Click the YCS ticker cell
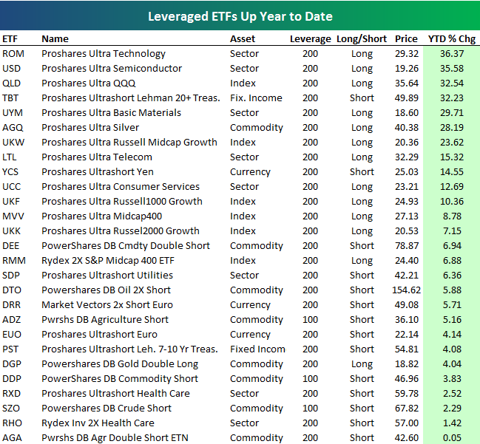Screen dimensions: 480x444 point(10,172)
